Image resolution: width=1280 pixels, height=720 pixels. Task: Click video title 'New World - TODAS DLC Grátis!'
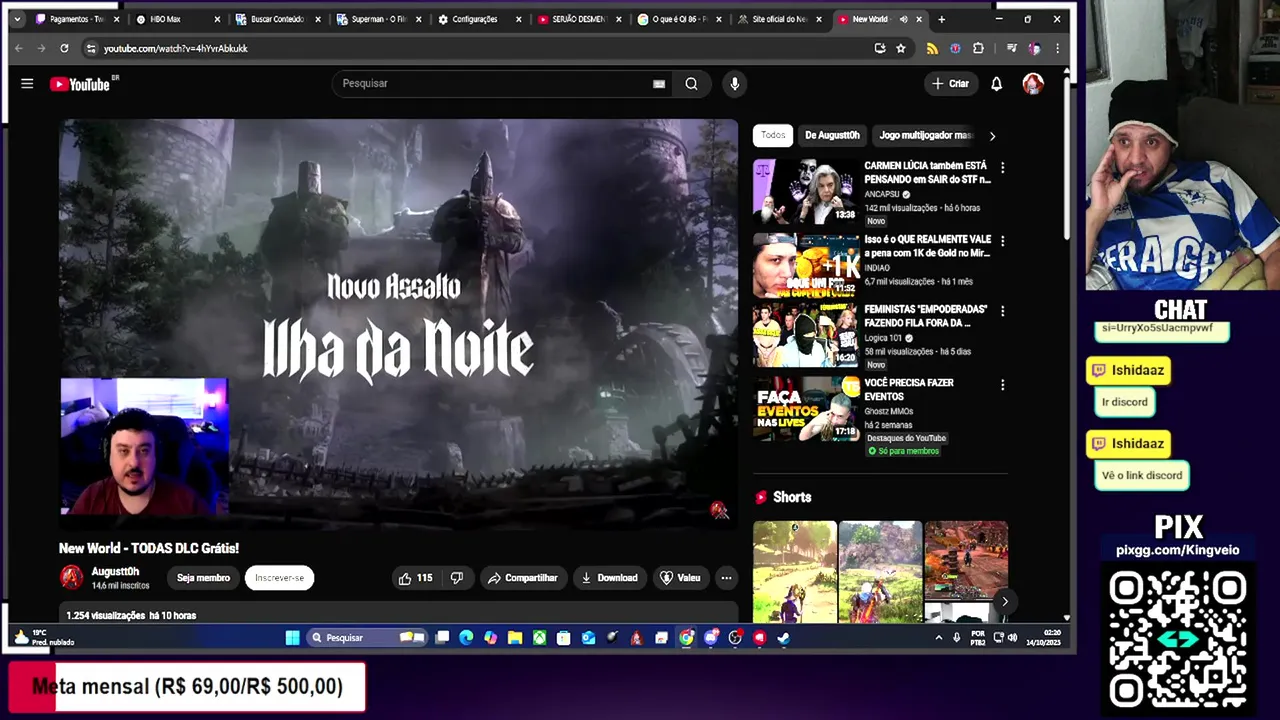click(x=149, y=548)
